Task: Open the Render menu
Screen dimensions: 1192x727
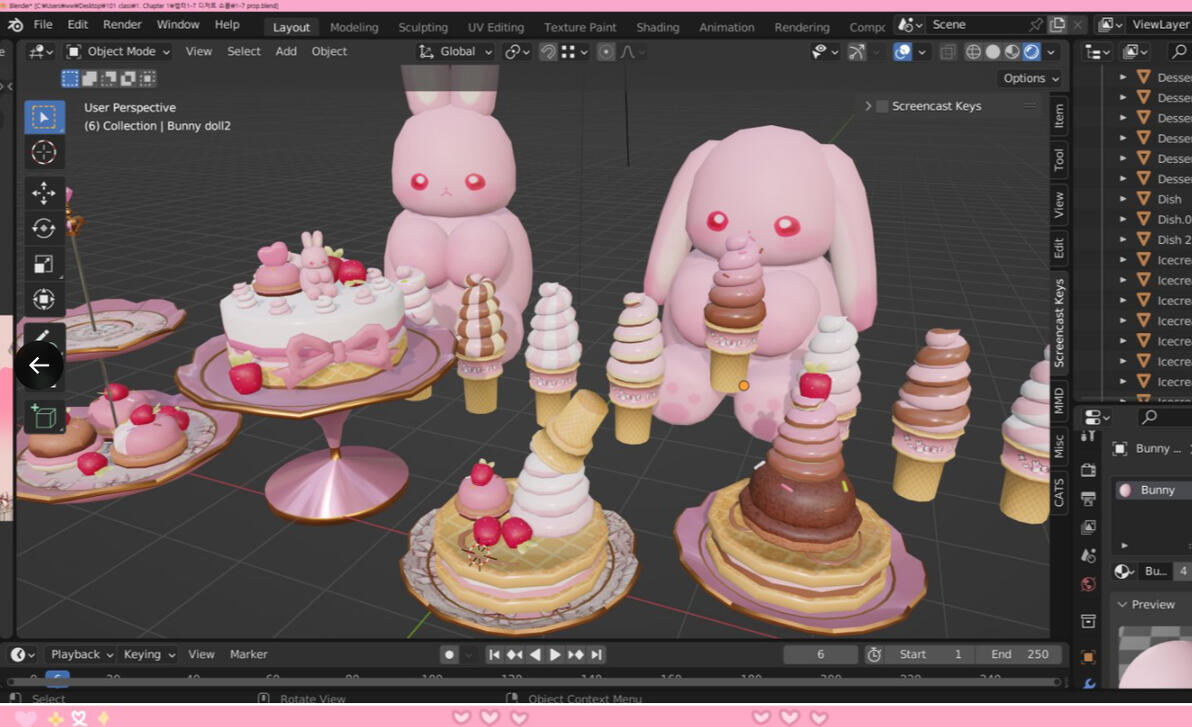Action: pyautogui.click(x=122, y=24)
